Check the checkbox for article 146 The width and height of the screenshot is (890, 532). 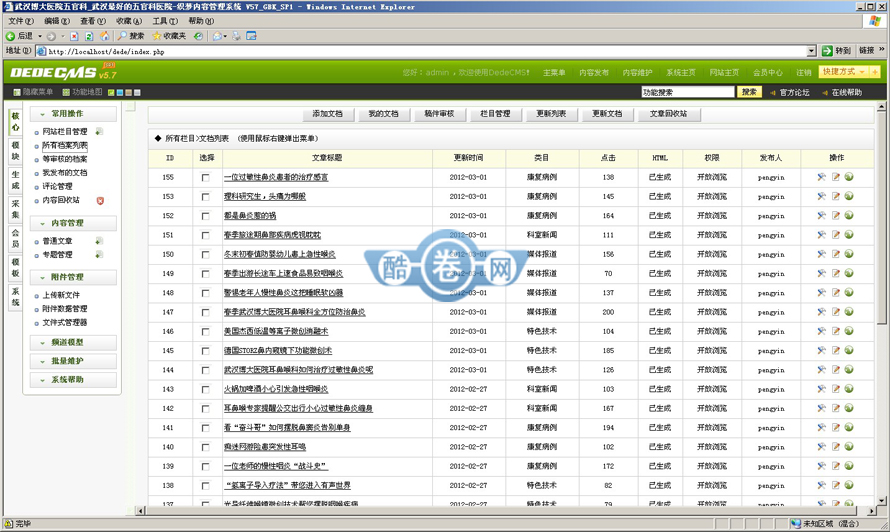point(205,332)
